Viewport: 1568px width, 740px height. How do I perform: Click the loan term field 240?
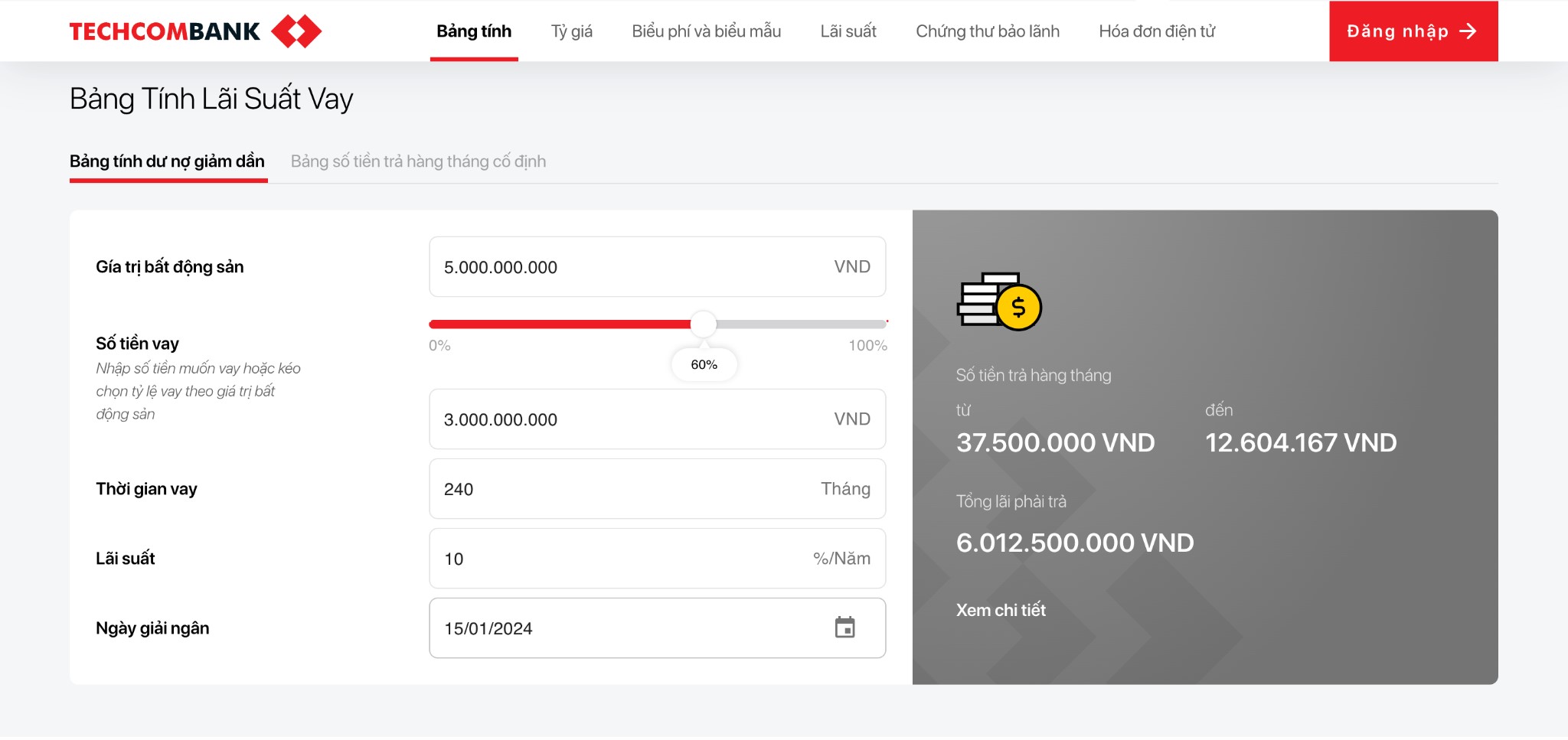(x=657, y=489)
